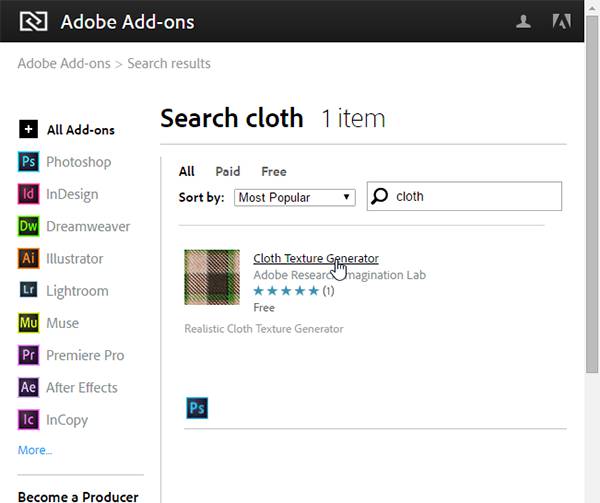Open the InDesign category link
This screenshot has width=600, height=503.
click(x=72, y=194)
